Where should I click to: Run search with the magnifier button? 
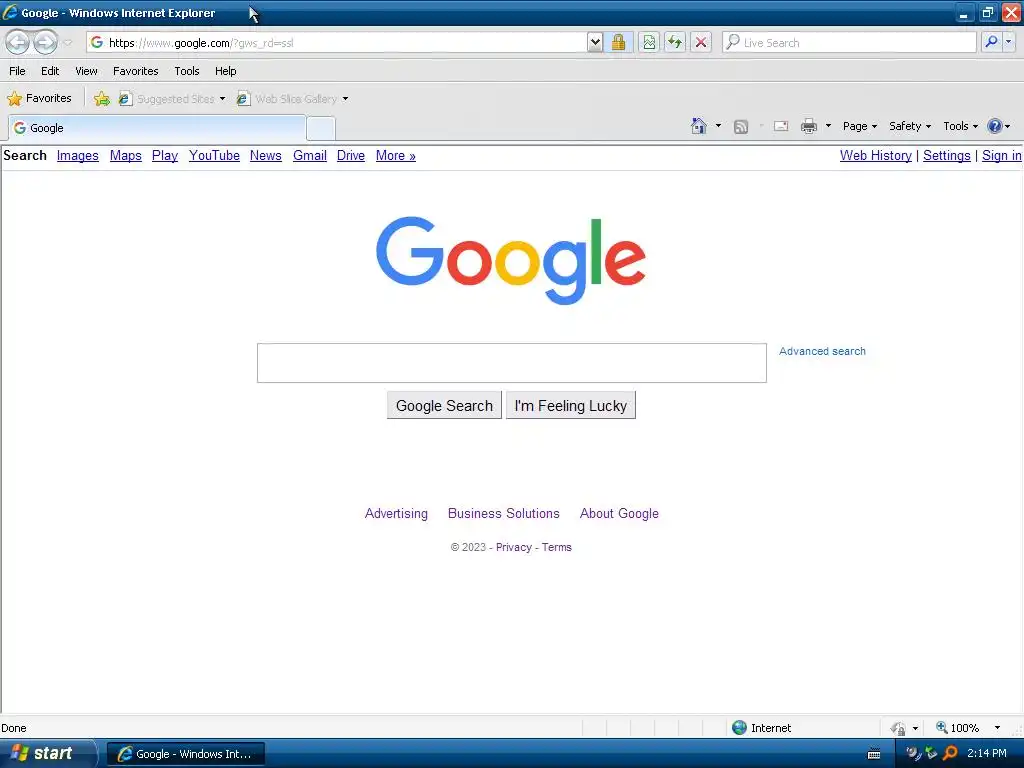click(x=991, y=42)
